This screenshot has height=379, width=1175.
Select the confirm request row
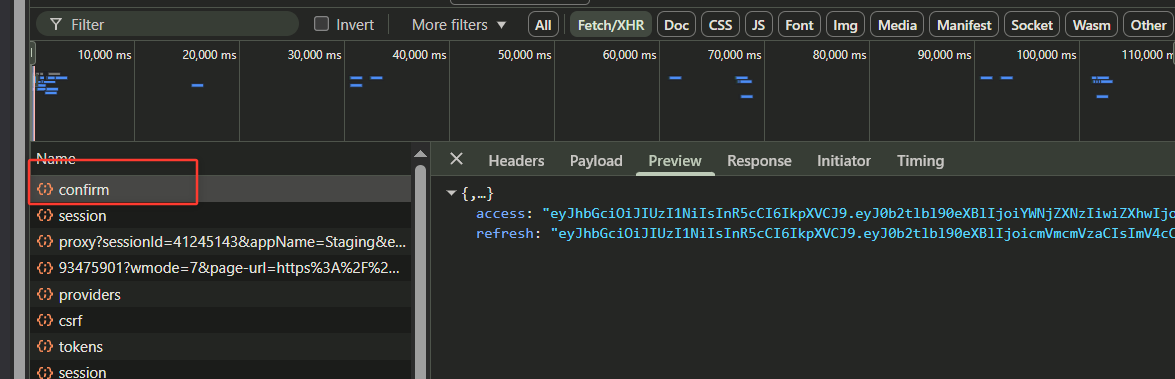(x=221, y=190)
